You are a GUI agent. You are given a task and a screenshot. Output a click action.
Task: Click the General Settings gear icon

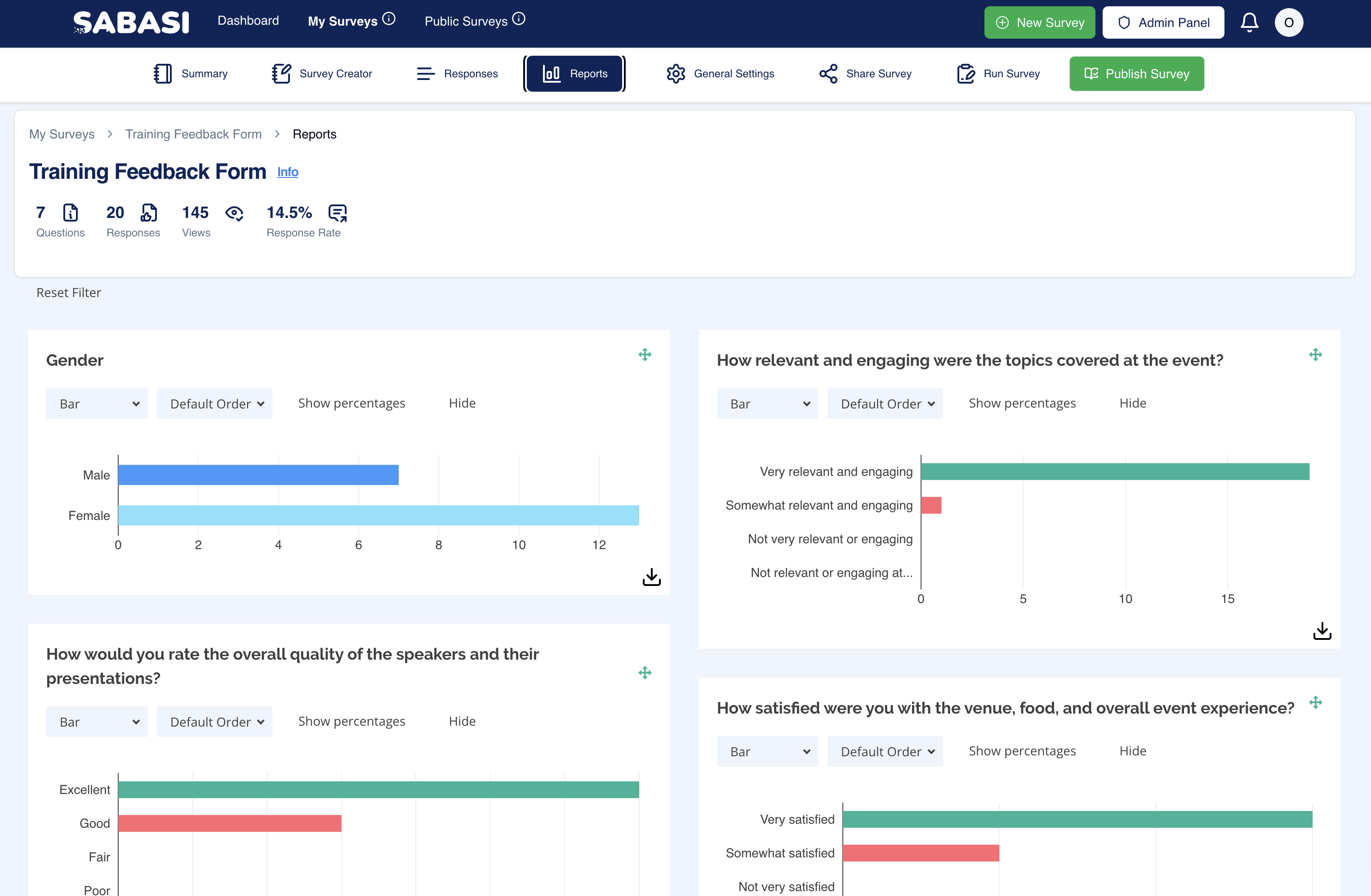(676, 74)
